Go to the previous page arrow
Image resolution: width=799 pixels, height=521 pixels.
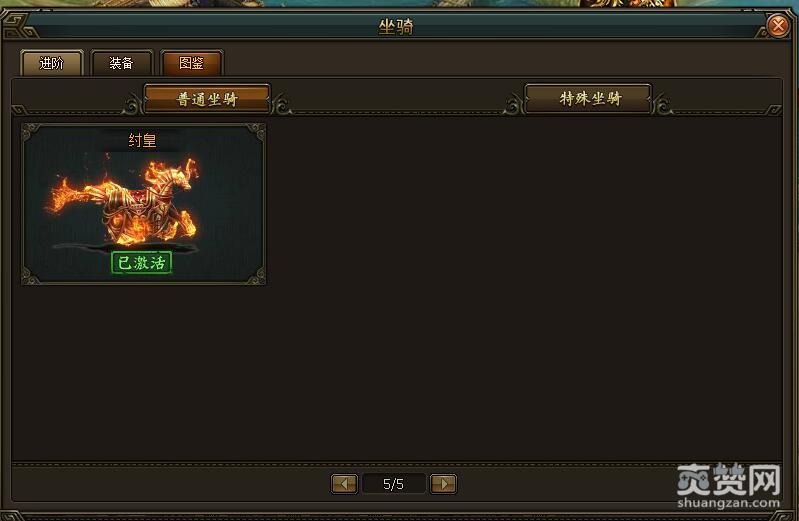344,483
